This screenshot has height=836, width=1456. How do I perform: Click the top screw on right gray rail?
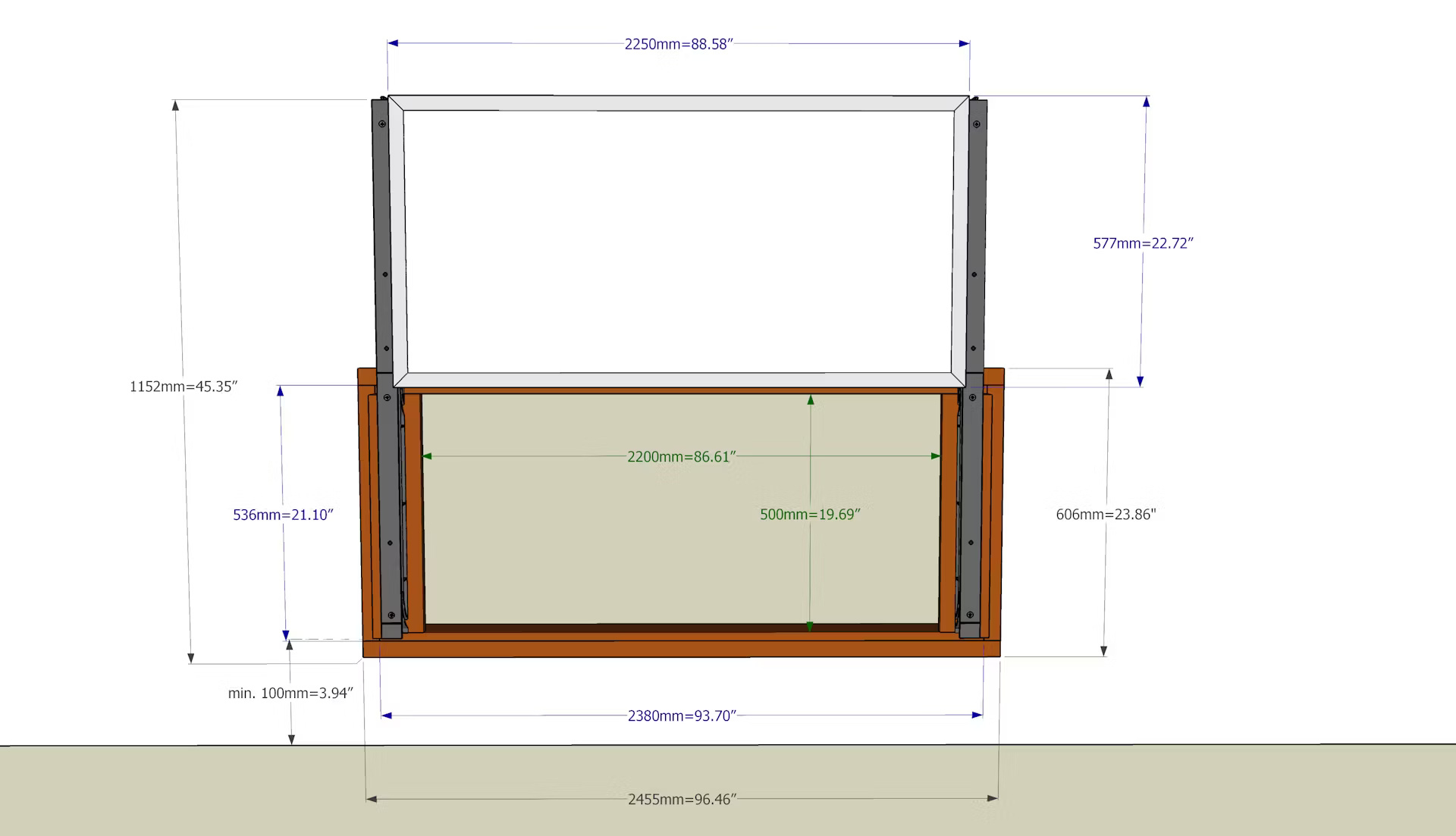pos(977,124)
